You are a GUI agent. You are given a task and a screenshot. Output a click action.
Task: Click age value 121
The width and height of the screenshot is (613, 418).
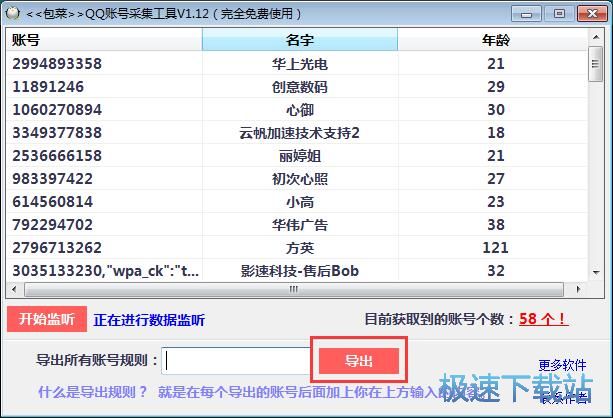click(495, 248)
